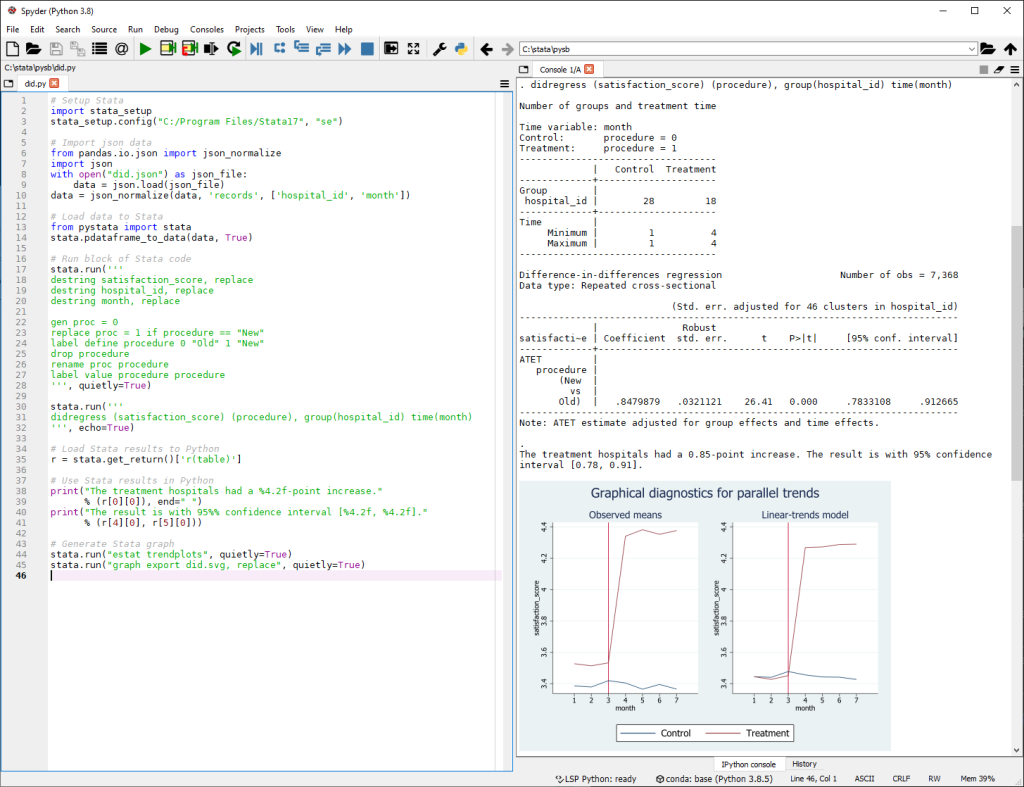Step out of function debug icon
Image resolution: width=1024 pixels, height=787 pixels.
pyautogui.click(x=323, y=49)
